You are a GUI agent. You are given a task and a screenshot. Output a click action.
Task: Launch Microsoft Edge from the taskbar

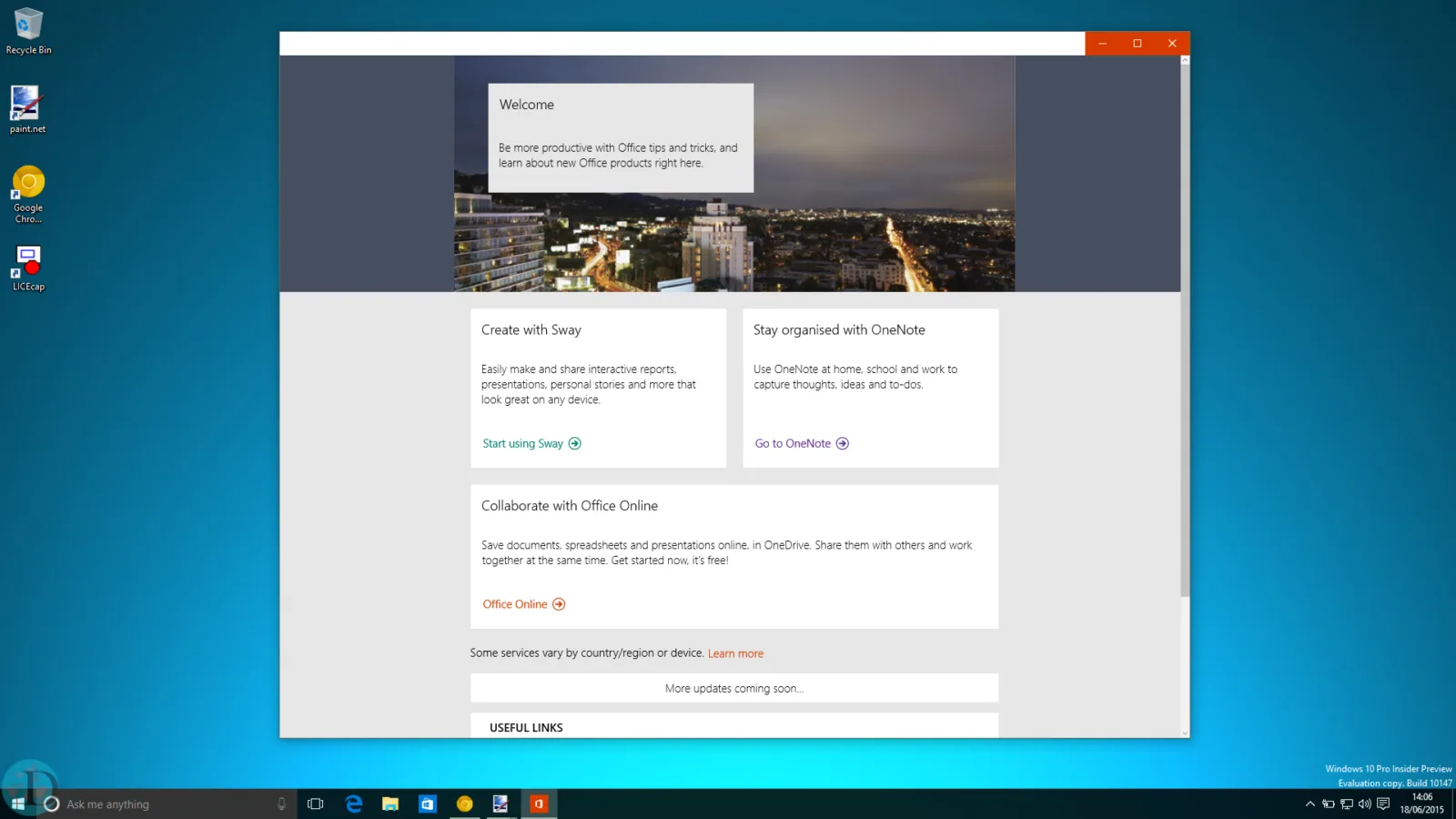point(354,804)
